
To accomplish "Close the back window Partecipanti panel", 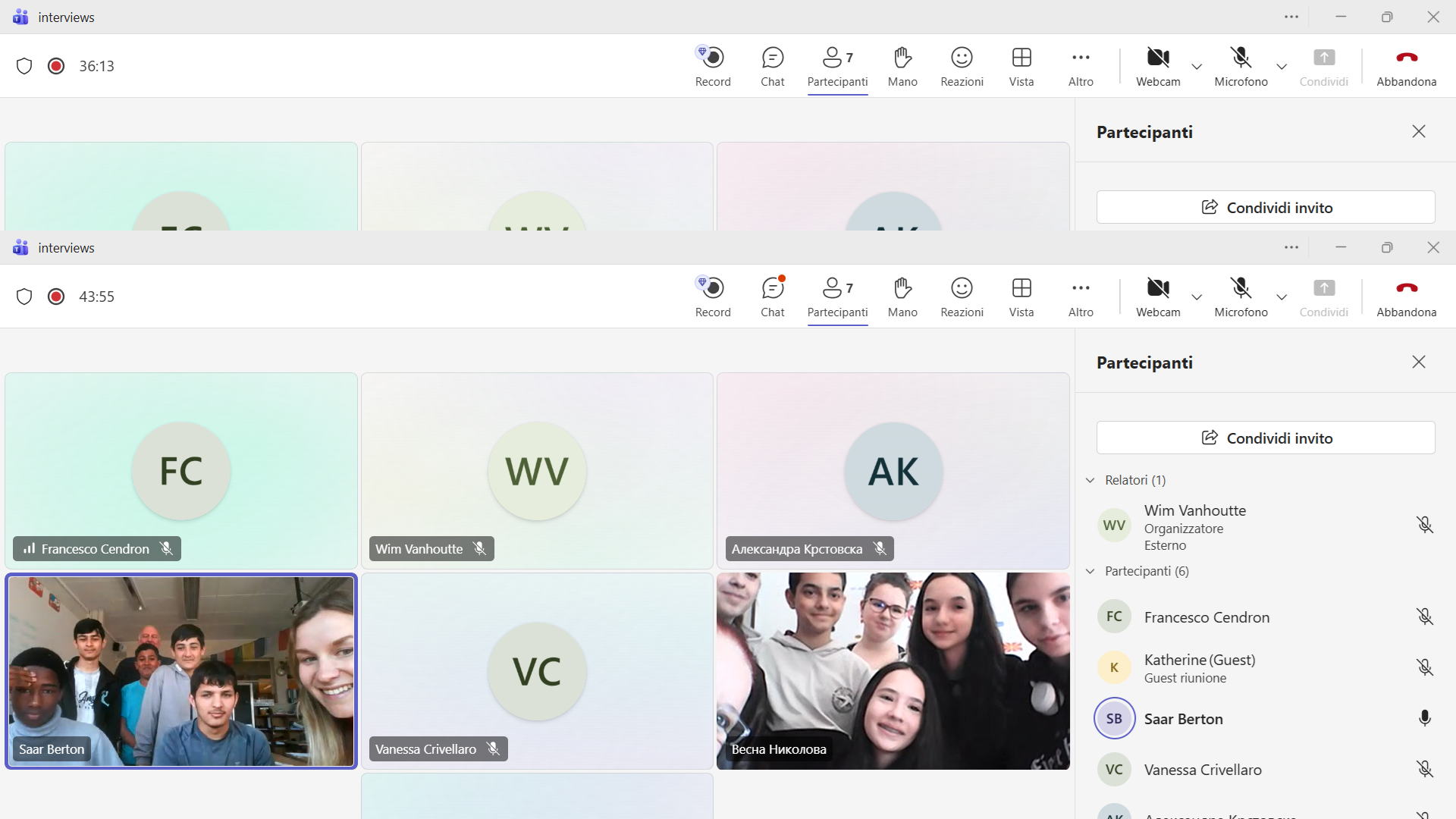I will point(1419,131).
